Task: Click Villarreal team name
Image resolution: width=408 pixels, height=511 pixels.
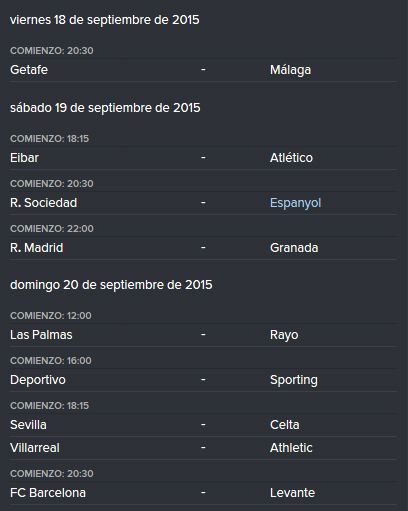Action: [x=35, y=448]
